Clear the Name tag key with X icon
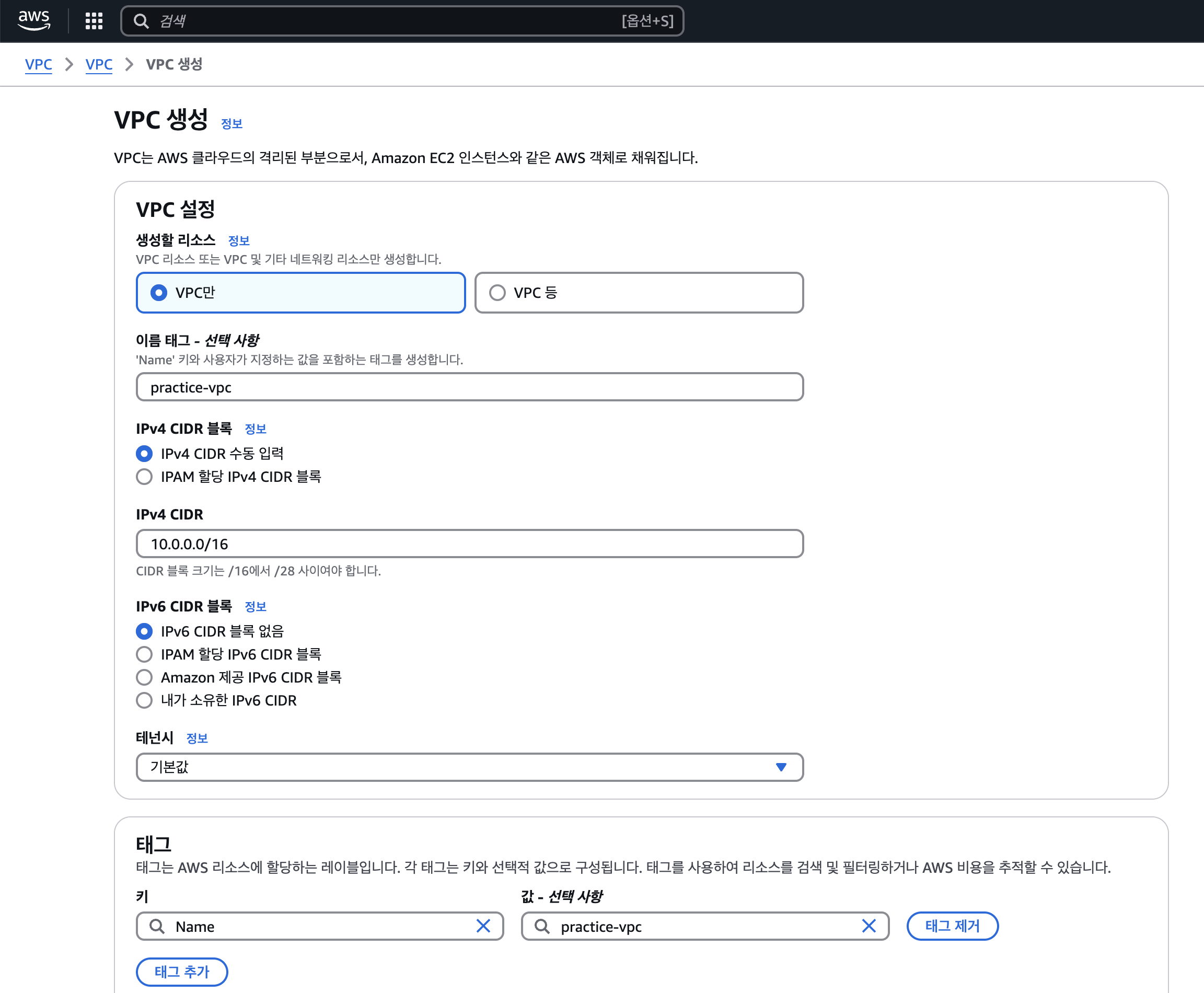The width and height of the screenshot is (1204, 993). click(x=483, y=926)
